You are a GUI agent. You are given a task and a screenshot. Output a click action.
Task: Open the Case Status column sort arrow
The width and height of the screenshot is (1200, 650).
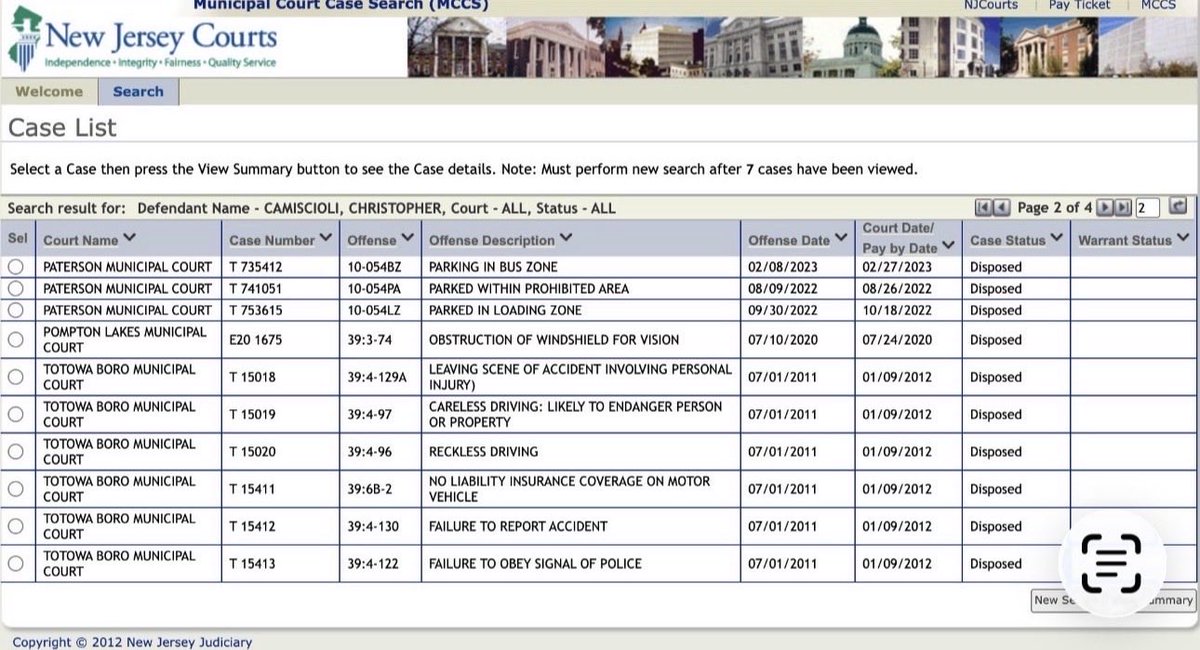(1055, 239)
